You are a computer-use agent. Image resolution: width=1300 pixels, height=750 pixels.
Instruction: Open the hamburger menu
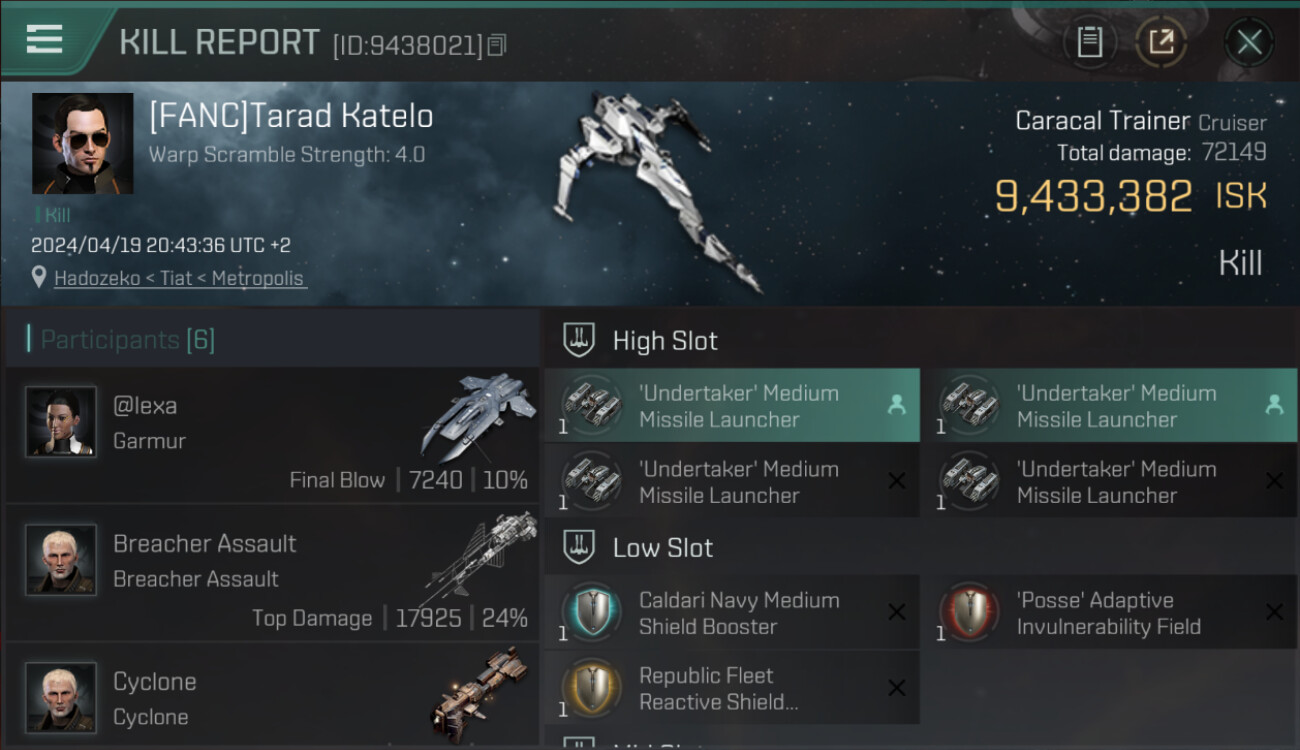pos(44,39)
